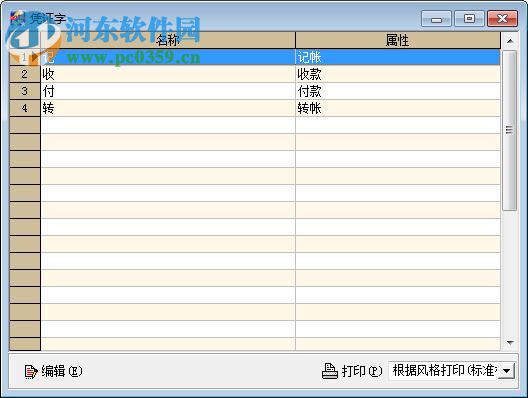Click the 打印(P) button label
This screenshot has width=528, height=398.
point(362,371)
